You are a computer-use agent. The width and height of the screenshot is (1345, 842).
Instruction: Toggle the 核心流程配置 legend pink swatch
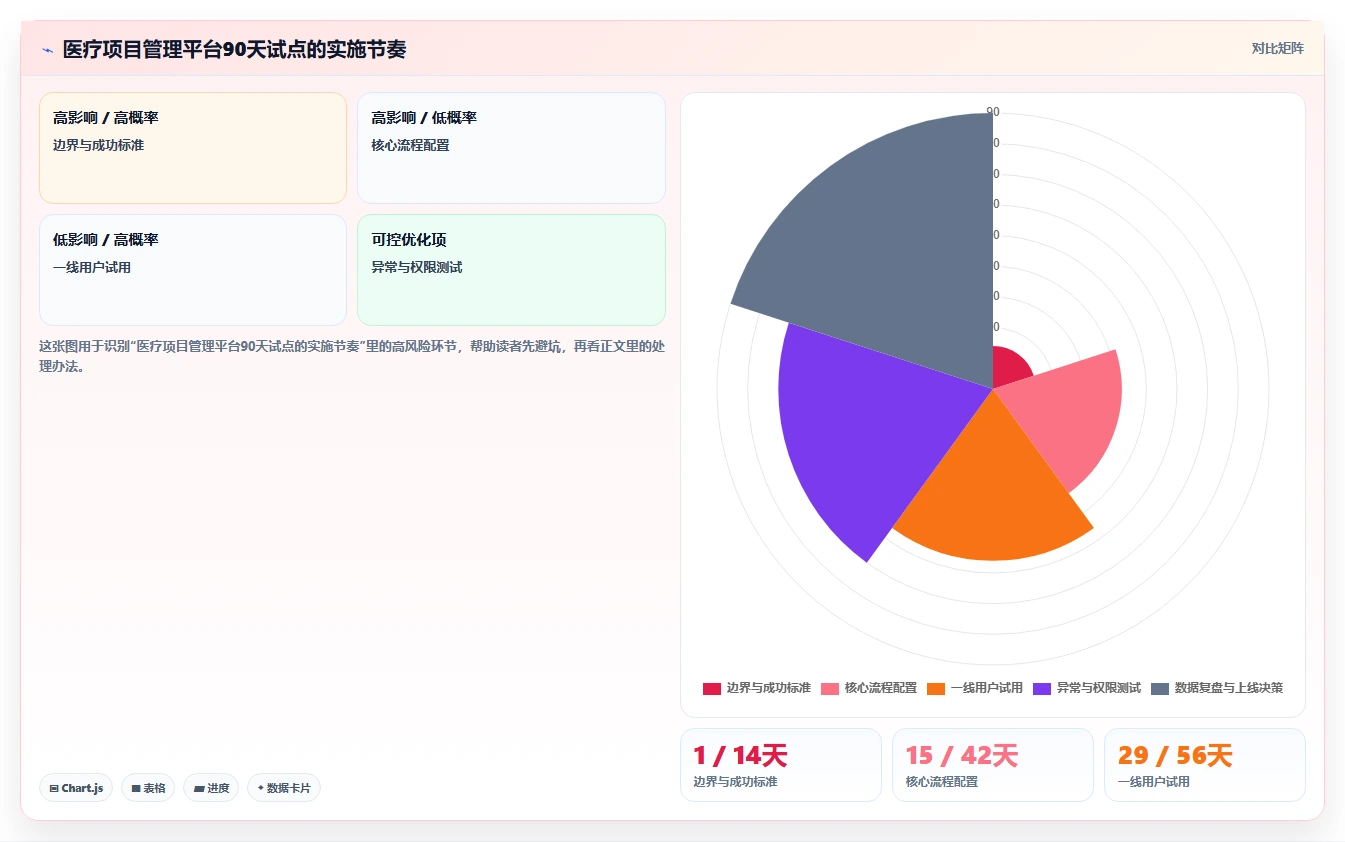pyautogui.click(x=830, y=688)
